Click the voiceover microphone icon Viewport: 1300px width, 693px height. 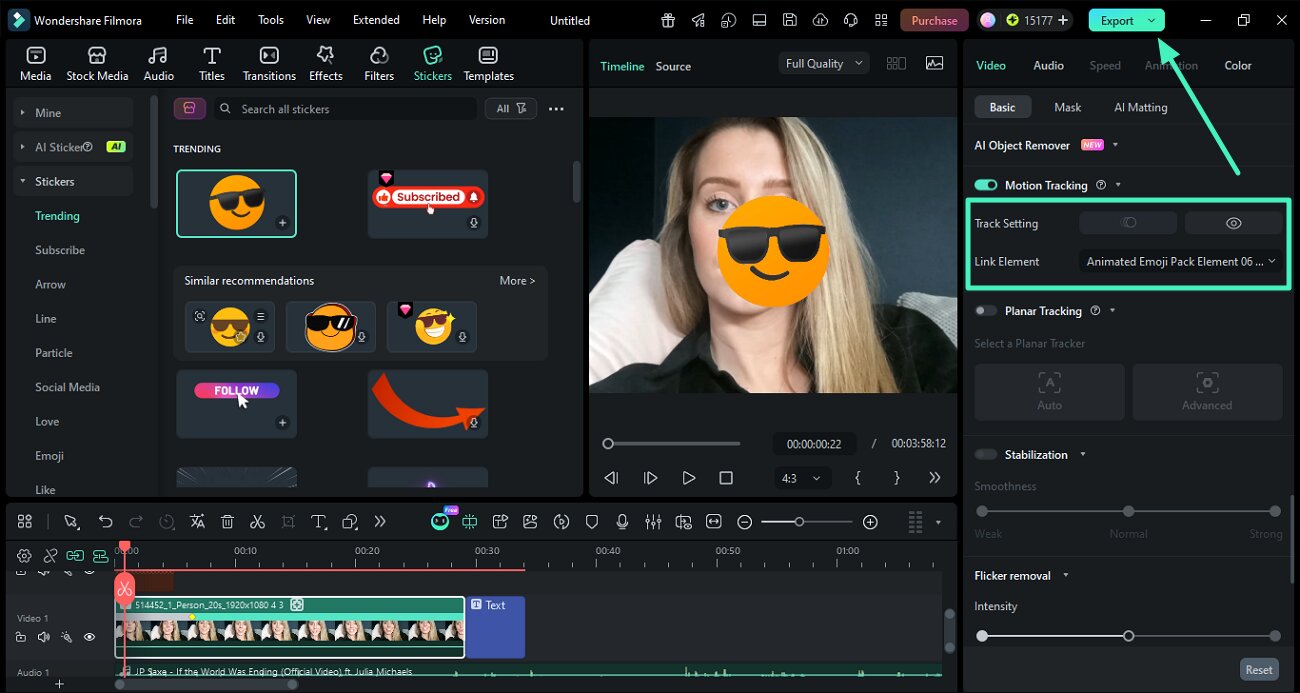tap(622, 521)
